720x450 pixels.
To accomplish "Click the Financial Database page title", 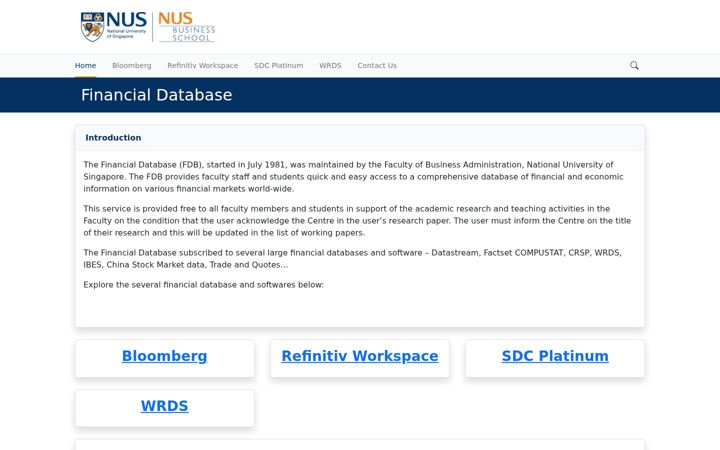I will [157, 95].
